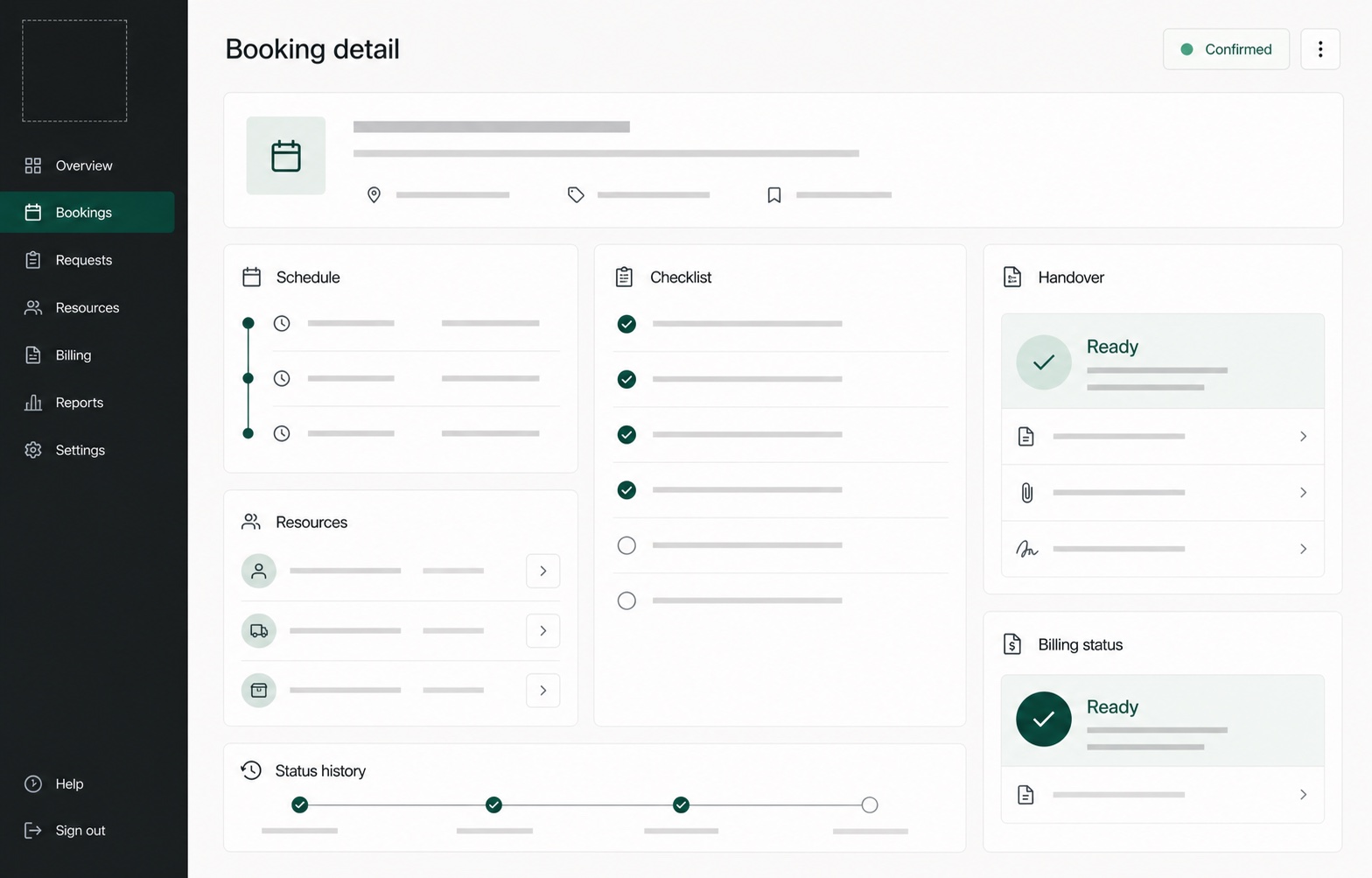Click the "Ready" text in Handover card
The width and height of the screenshot is (1372, 878).
tap(1112, 347)
